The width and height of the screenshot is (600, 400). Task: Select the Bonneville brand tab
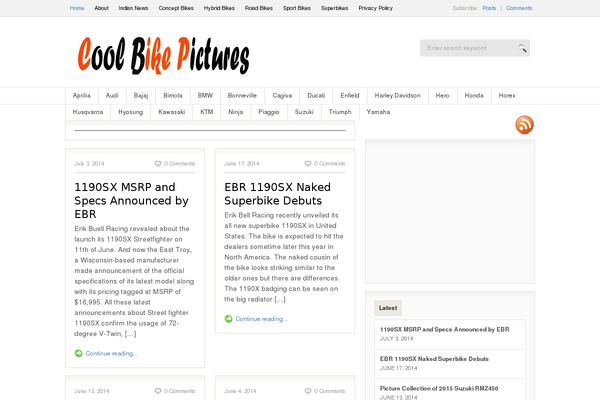[x=242, y=95]
